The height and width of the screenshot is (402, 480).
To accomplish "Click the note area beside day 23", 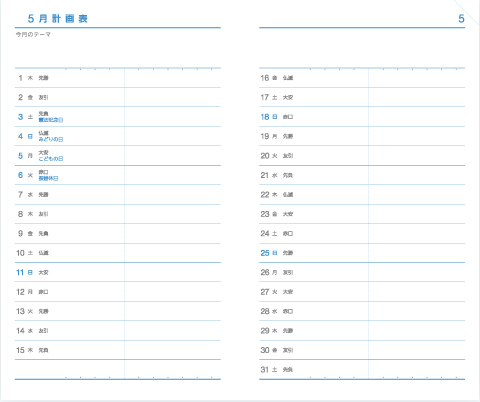I will tap(417, 214).
